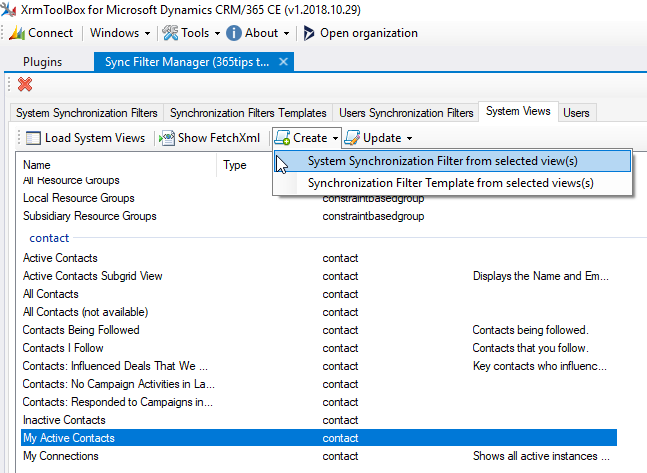Click the Load System Views icon
This screenshot has height=473, width=647.
pos(33,137)
